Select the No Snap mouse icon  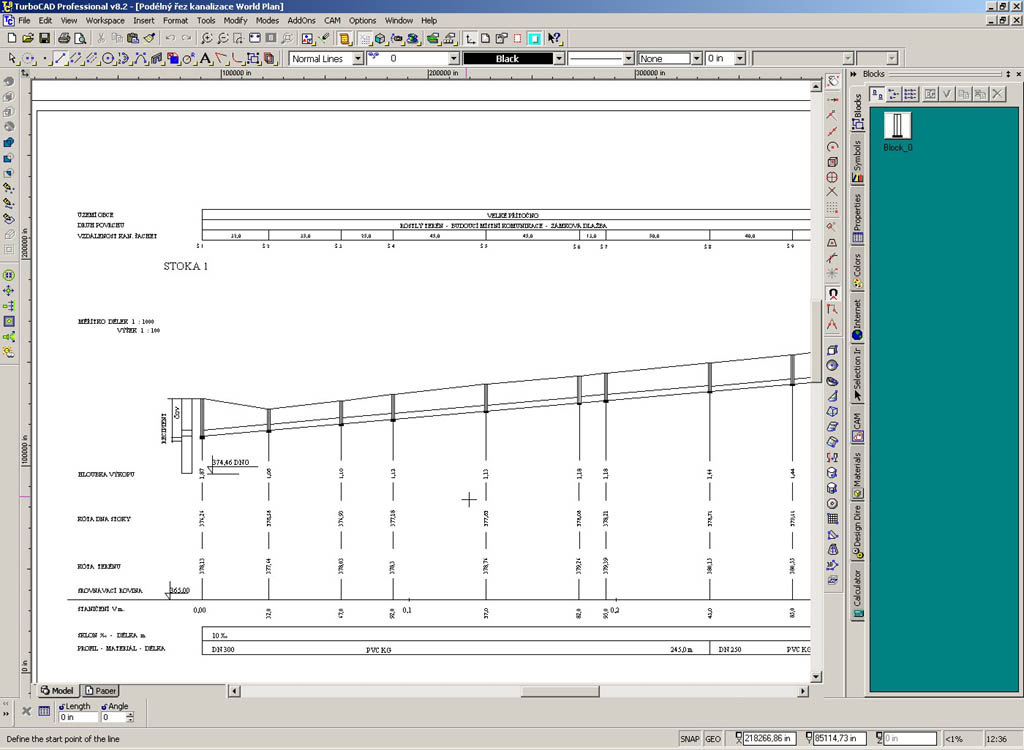833,81
